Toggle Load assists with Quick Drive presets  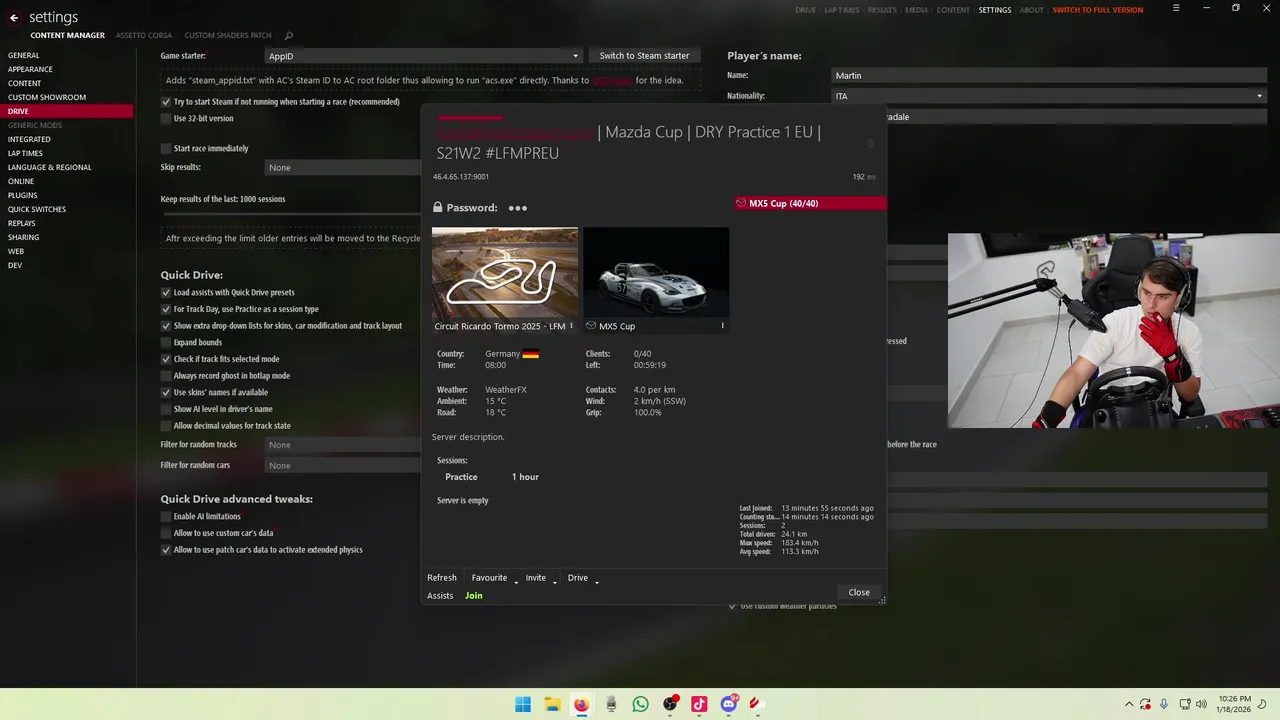pos(166,293)
